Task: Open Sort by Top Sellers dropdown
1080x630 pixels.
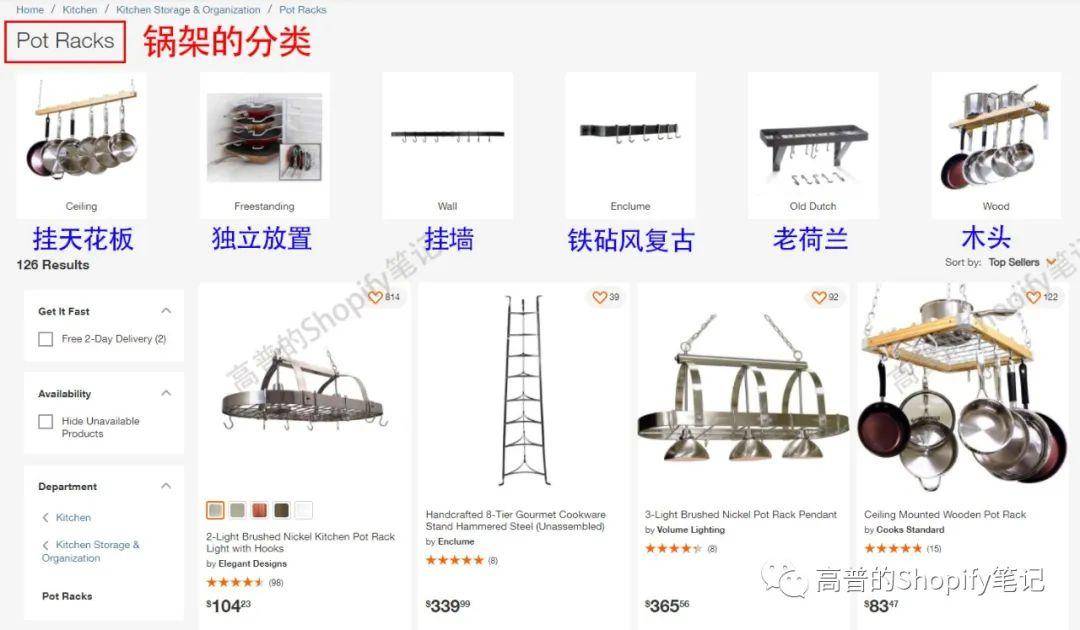Action: point(1021,262)
